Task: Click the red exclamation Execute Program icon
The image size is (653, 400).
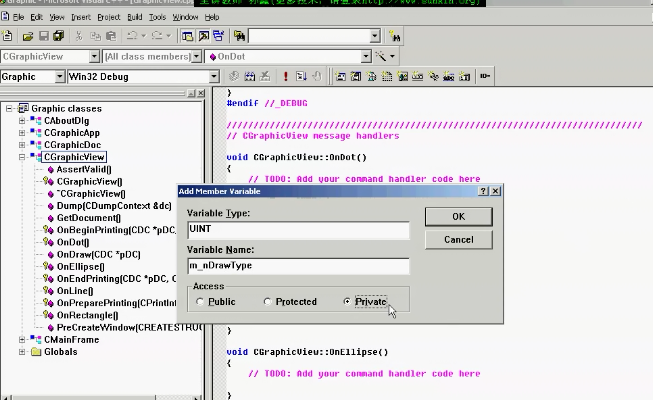Action: coord(286,76)
